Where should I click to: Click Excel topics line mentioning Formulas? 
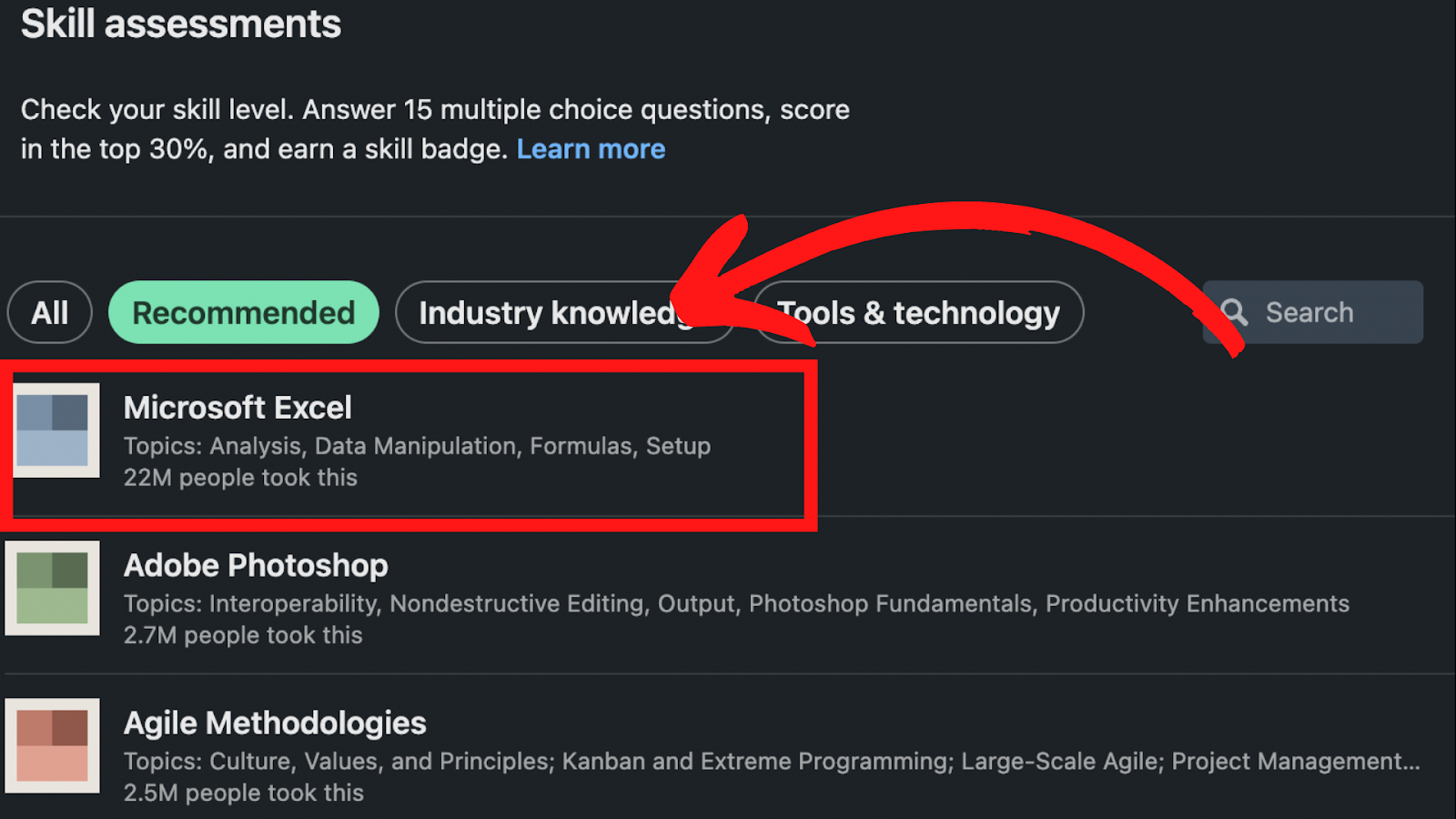click(417, 446)
